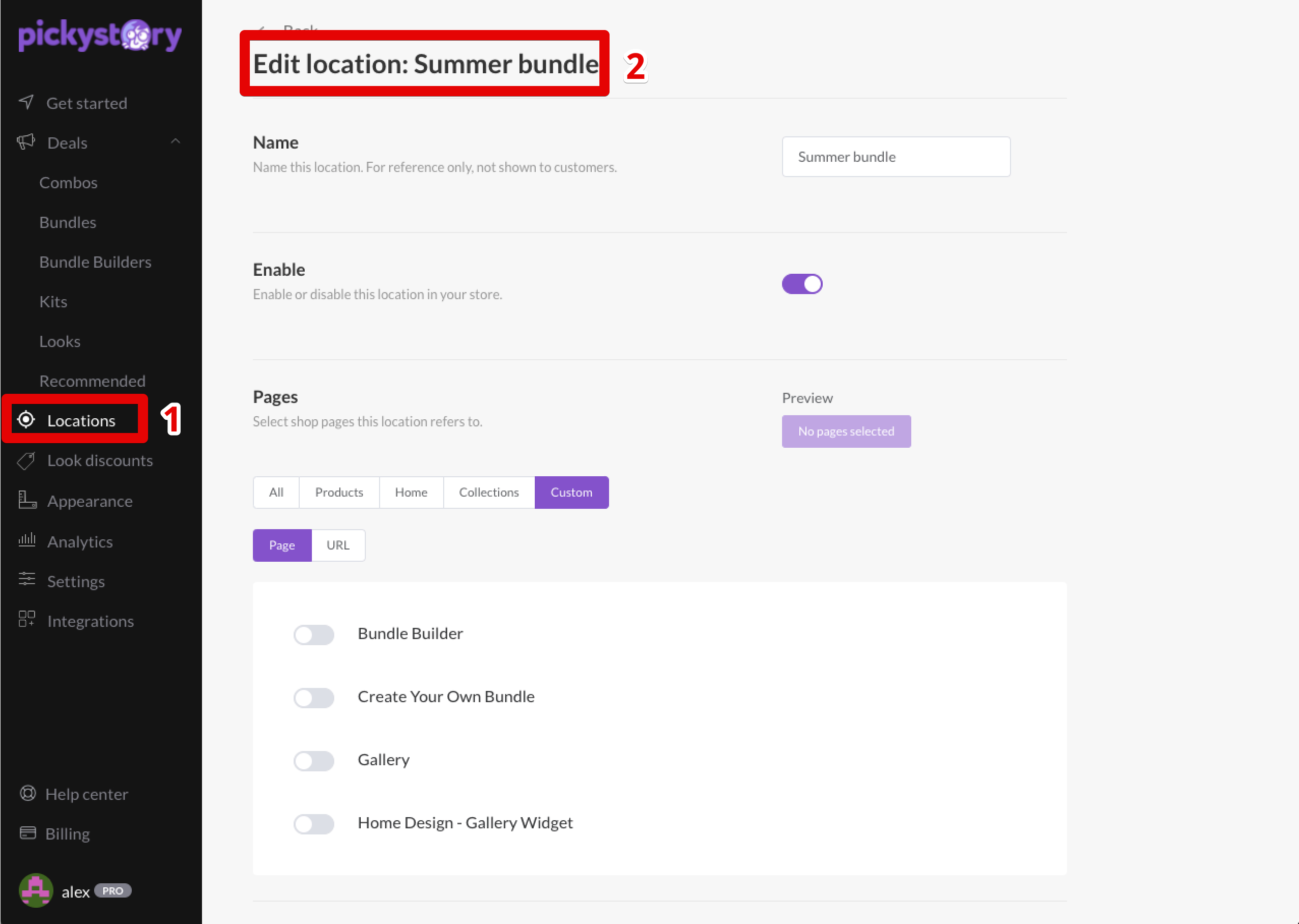Click the Settings sliders icon
Screen dimensions: 1299x924
click(x=27, y=580)
